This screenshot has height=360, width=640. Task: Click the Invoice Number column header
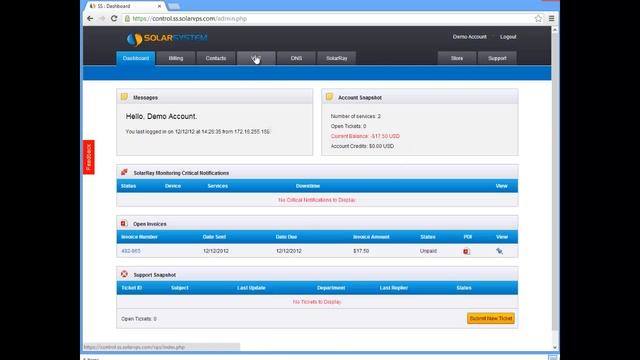tap(139, 237)
